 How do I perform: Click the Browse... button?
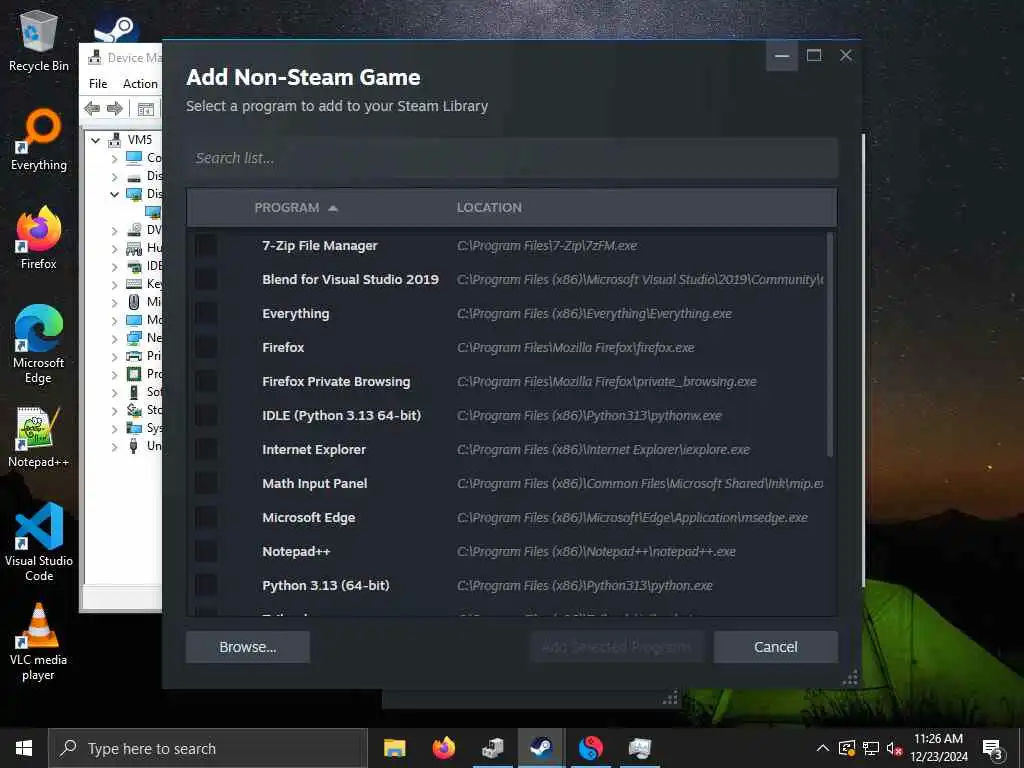(x=248, y=647)
